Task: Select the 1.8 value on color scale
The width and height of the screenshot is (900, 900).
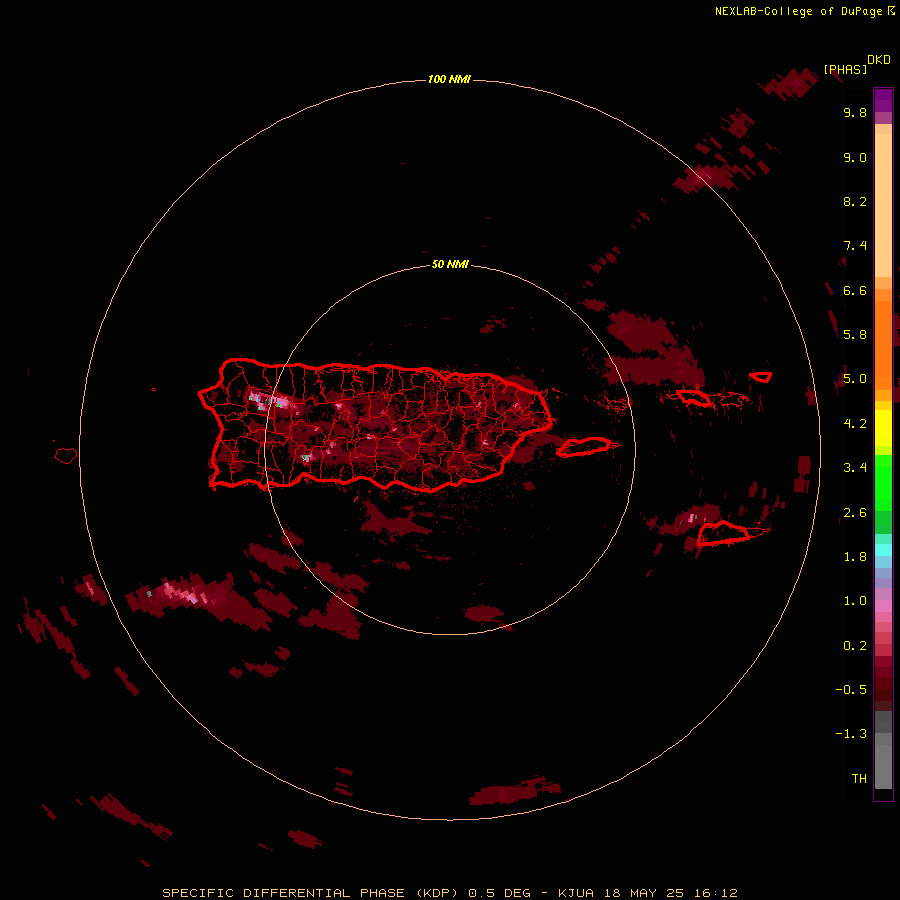Action: 855,557
